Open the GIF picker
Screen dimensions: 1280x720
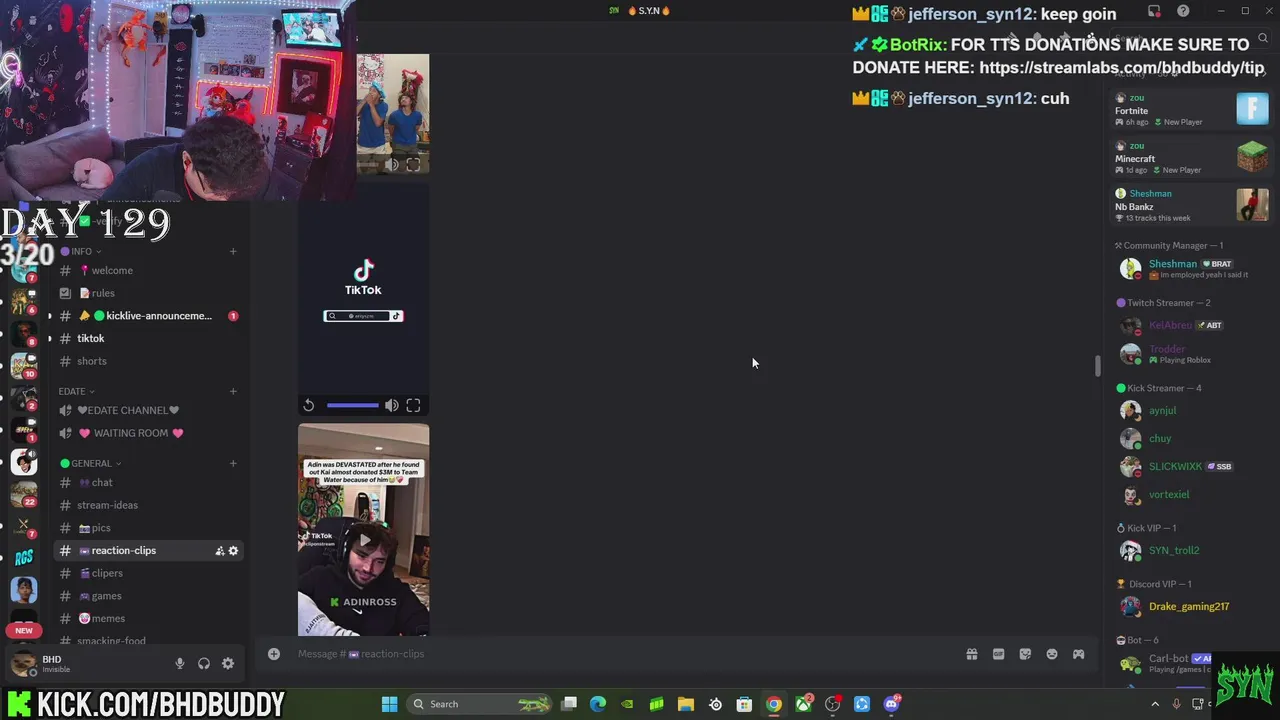(998, 654)
